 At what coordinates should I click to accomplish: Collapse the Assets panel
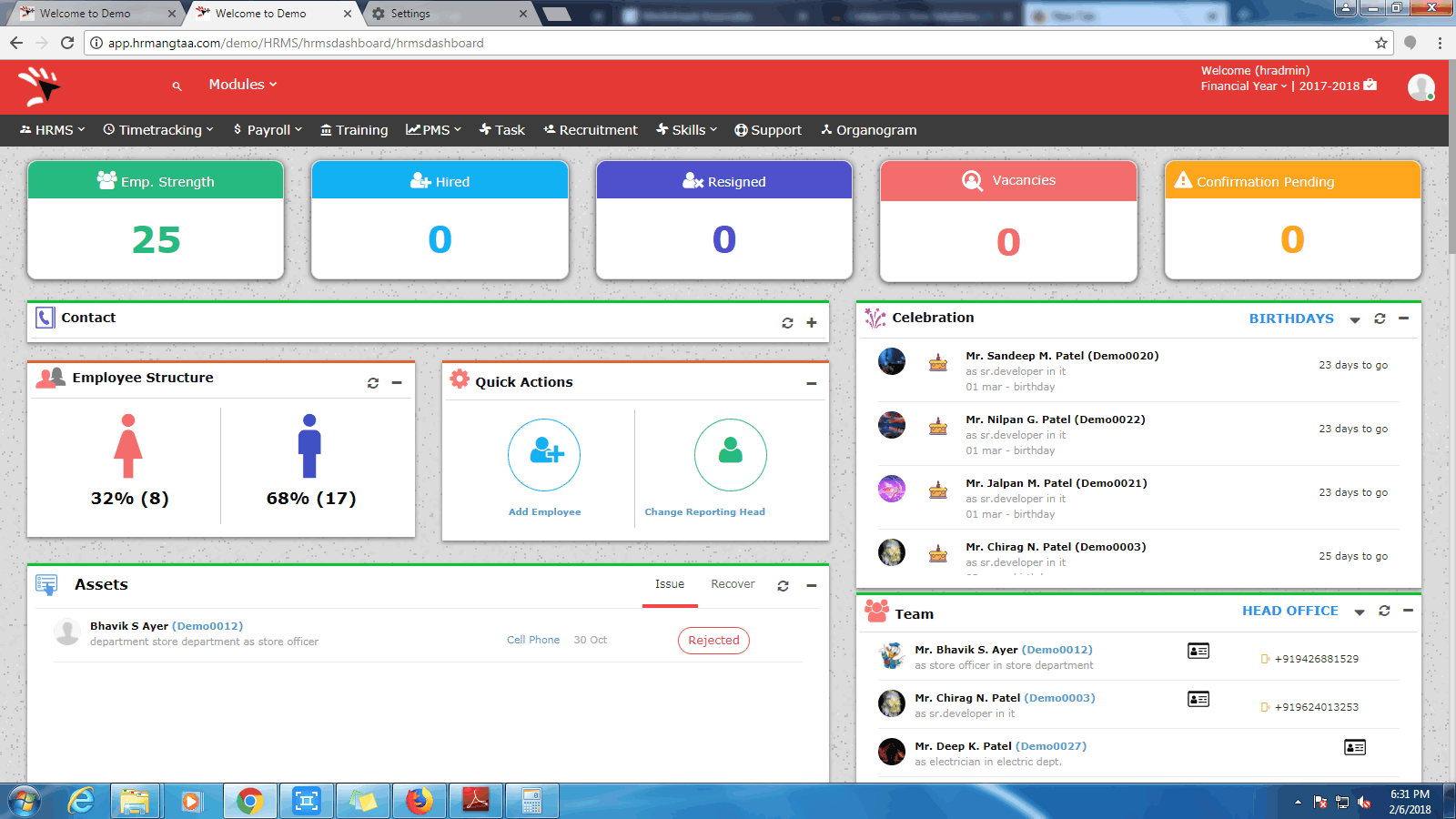811,586
